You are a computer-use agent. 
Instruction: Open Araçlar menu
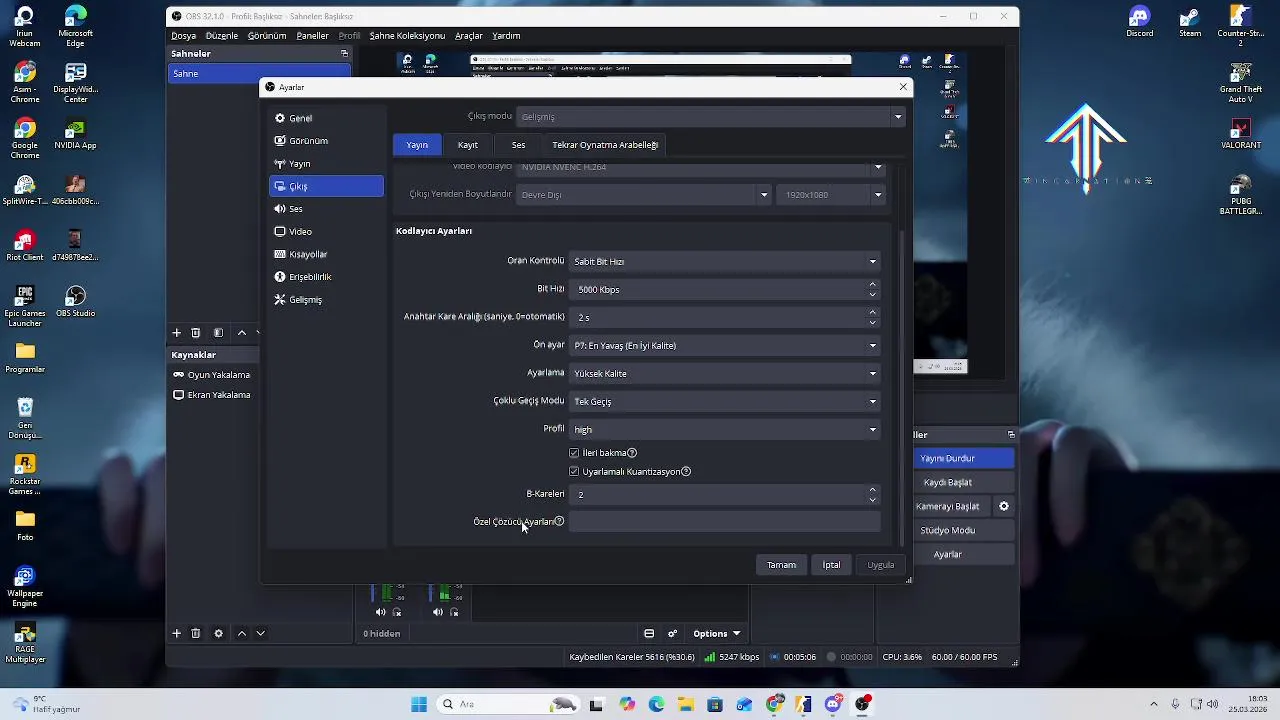469,36
